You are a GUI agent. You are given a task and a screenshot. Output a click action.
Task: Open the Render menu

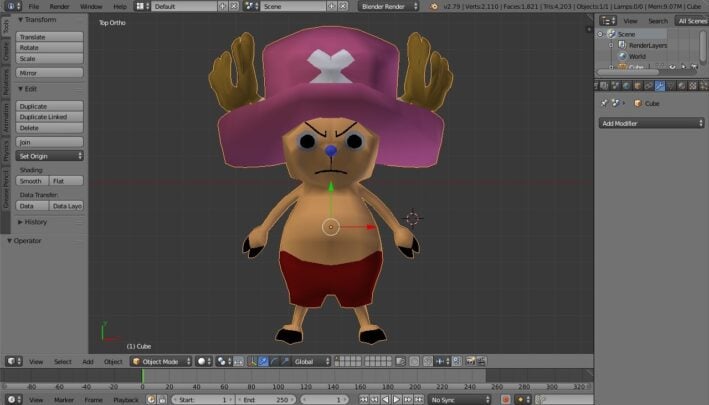pyautogui.click(x=59, y=6)
